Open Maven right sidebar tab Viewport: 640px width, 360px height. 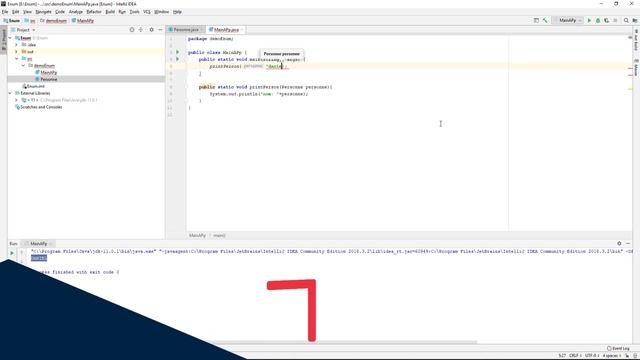click(636, 67)
